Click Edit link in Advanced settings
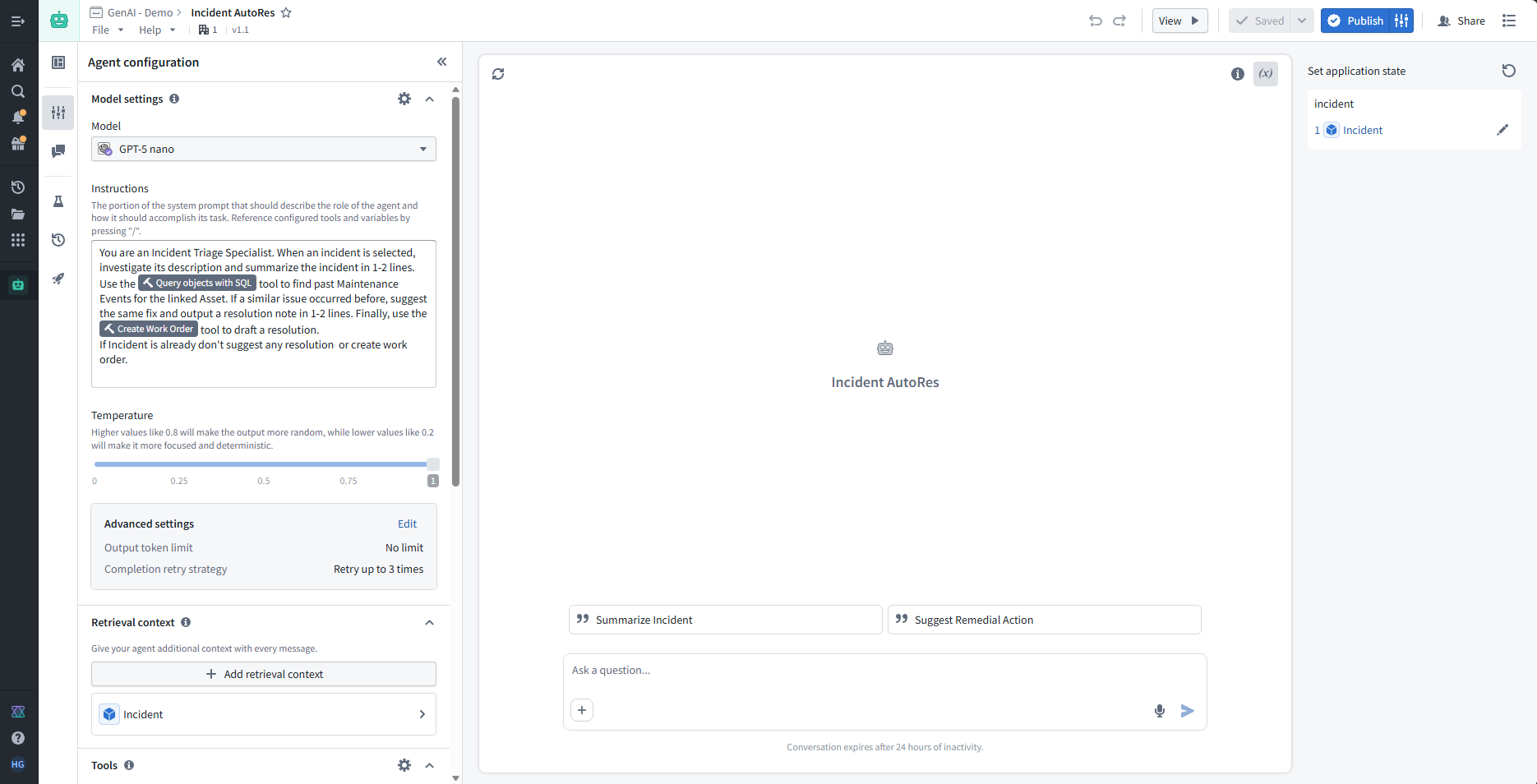Screen dimensions: 1537x784 tap(407, 523)
